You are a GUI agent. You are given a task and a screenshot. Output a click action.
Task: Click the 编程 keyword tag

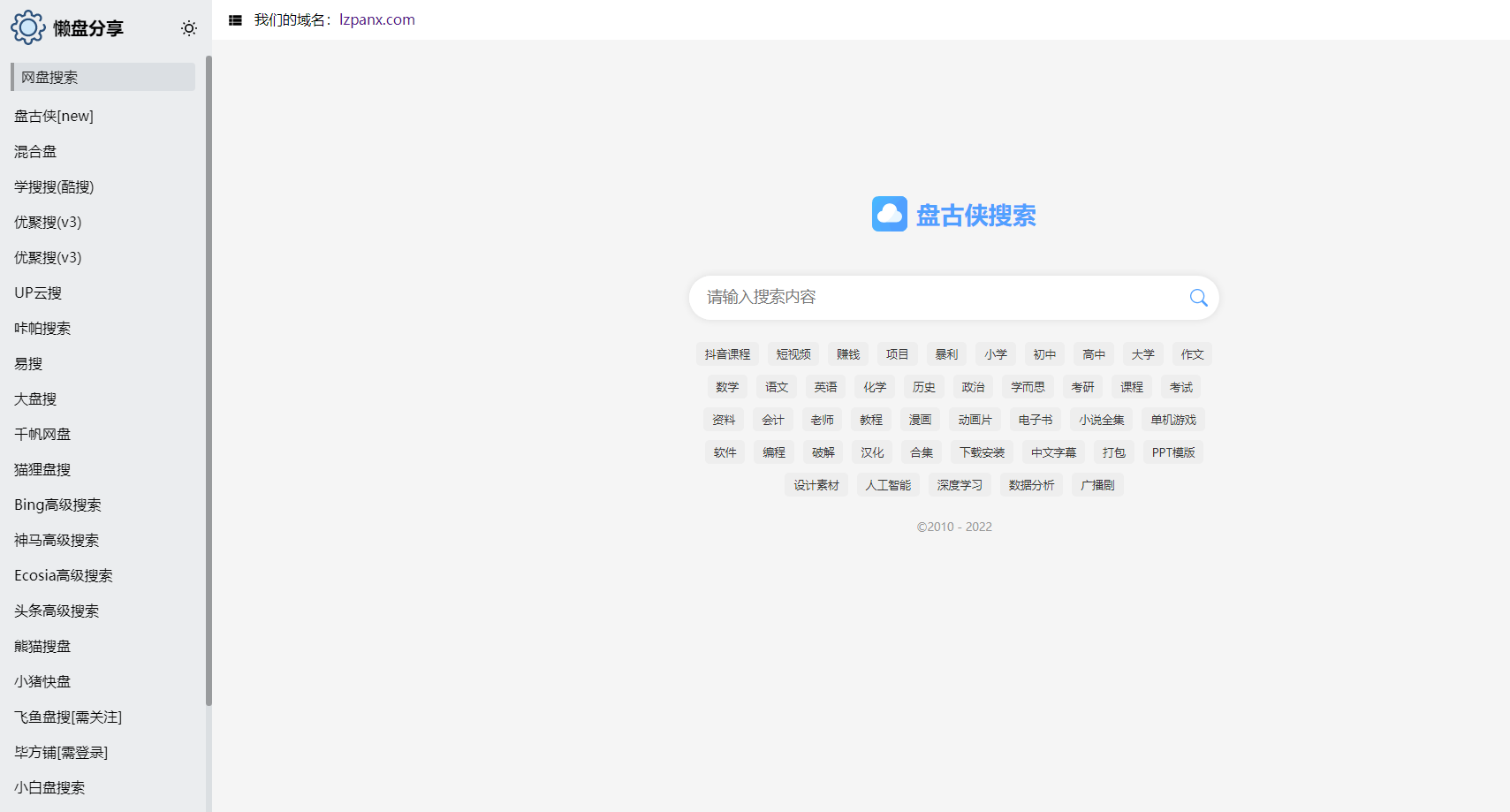pyautogui.click(x=774, y=452)
